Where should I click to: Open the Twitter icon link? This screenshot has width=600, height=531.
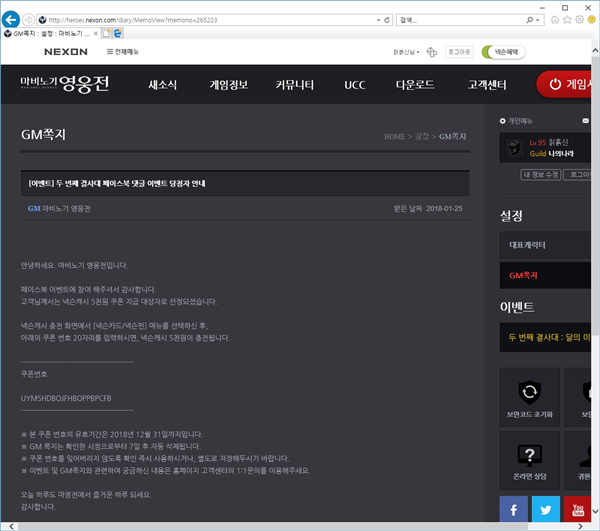pyautogui.click(x=546, y=509)
